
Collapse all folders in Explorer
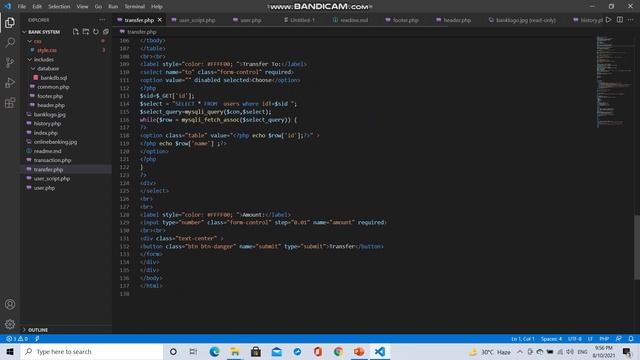click(x=106, y=31)
